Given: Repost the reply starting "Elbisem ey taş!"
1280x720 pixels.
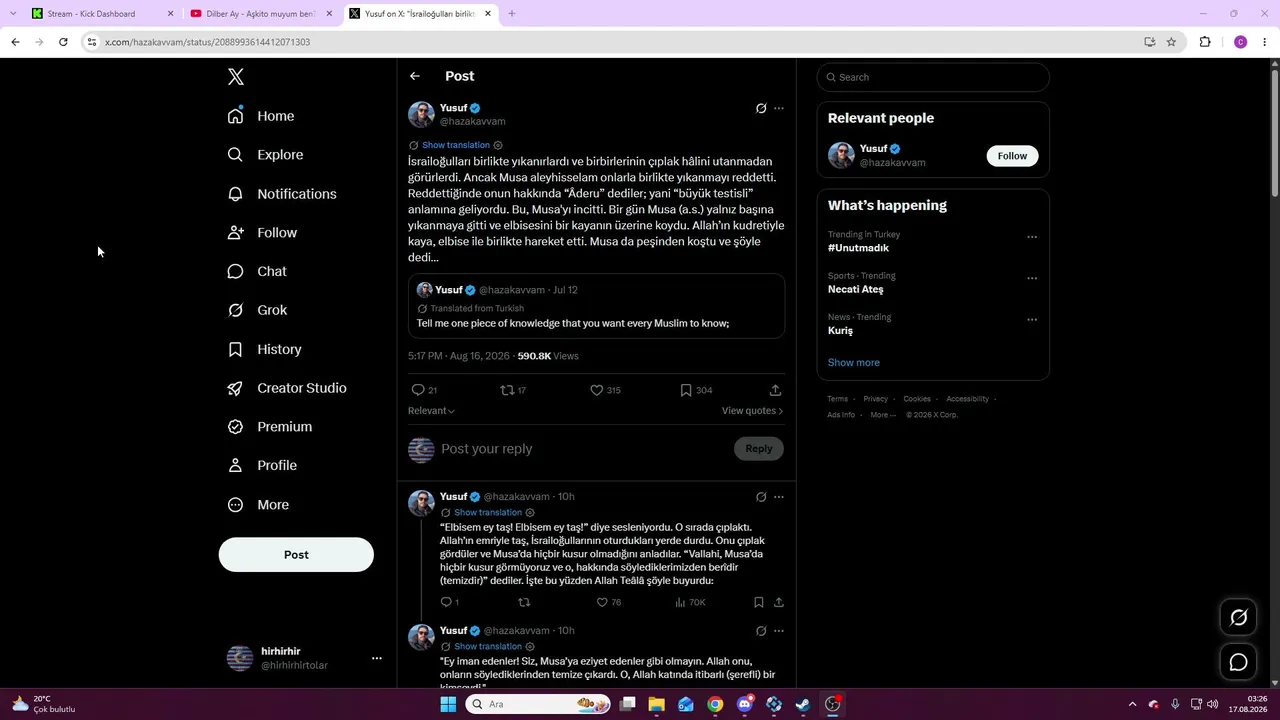Looking at the screenshot, I should click(524, 602).
